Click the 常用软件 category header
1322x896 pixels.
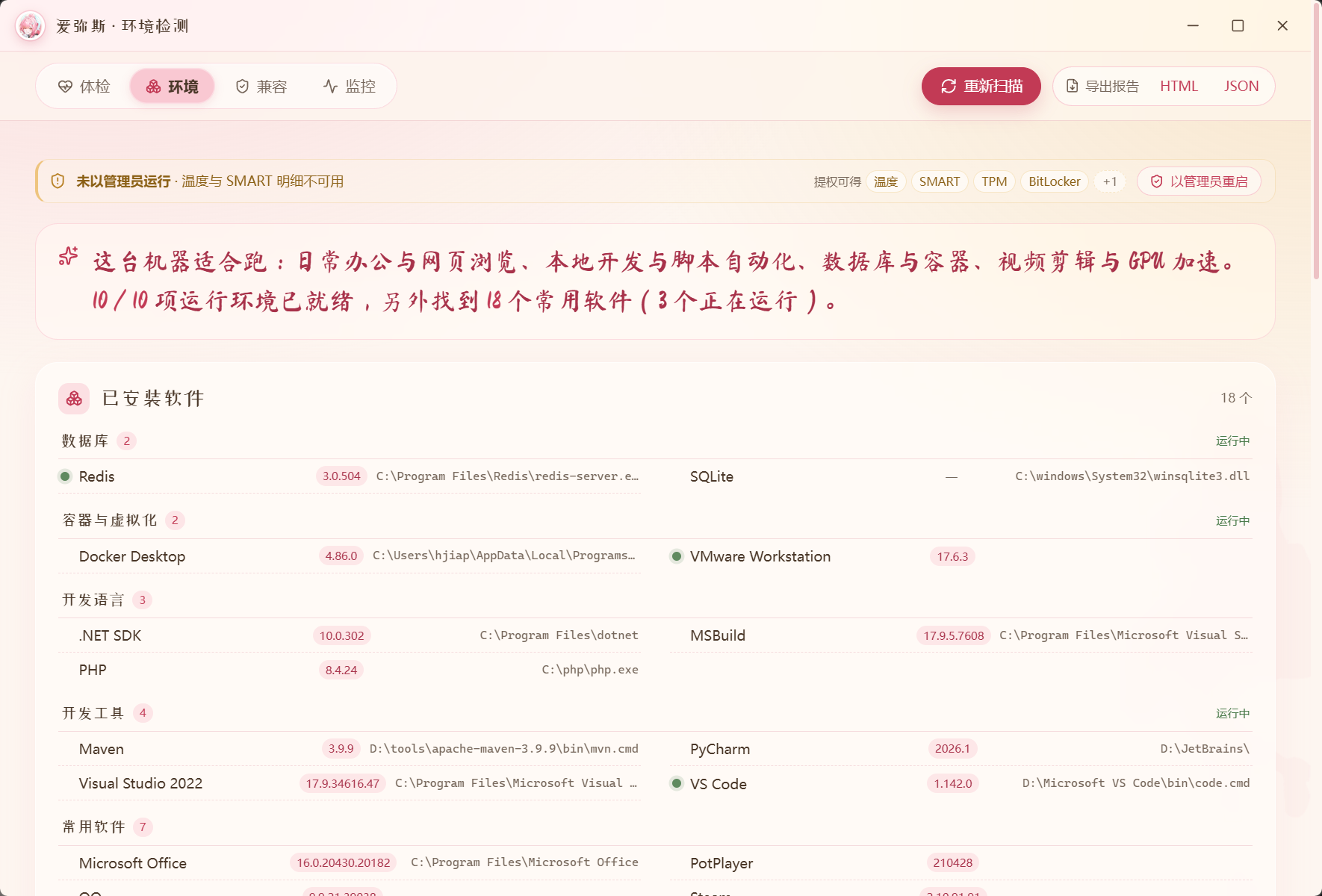tap(93, 827)
